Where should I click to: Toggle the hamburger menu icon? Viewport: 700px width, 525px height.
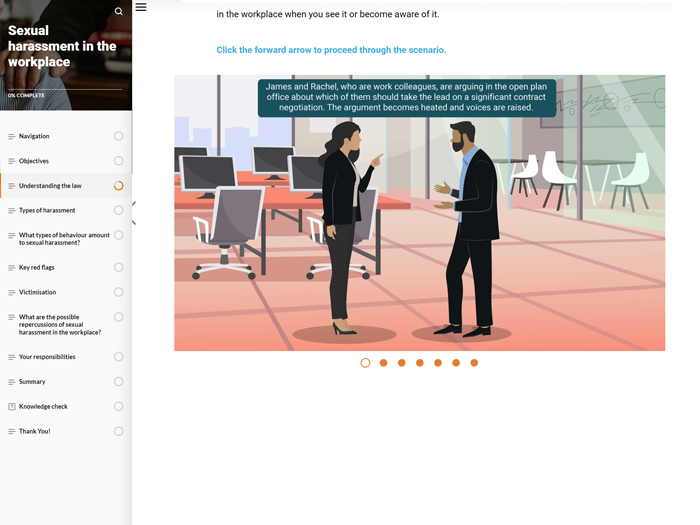tap(141, 7)
